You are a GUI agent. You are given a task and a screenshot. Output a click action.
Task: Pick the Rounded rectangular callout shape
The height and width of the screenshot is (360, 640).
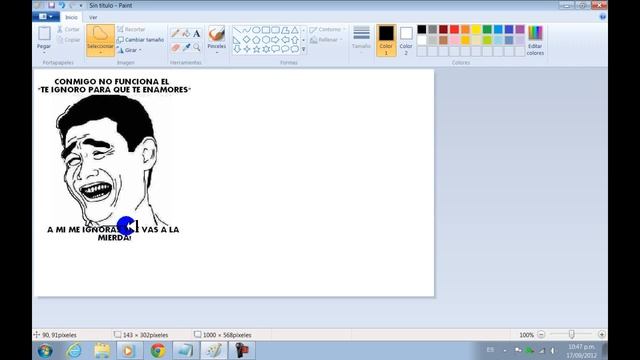(x=276, y=49)
